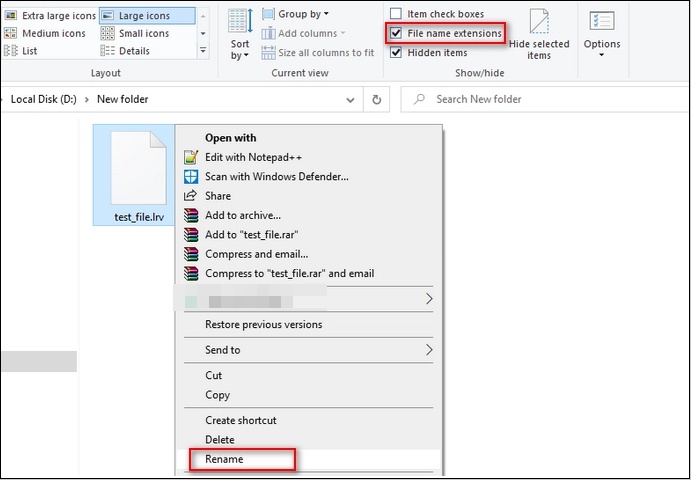The height and width of the screenshot is (480, 691).
Task: Open the Group by dropdown
Action: coord(295,14)
